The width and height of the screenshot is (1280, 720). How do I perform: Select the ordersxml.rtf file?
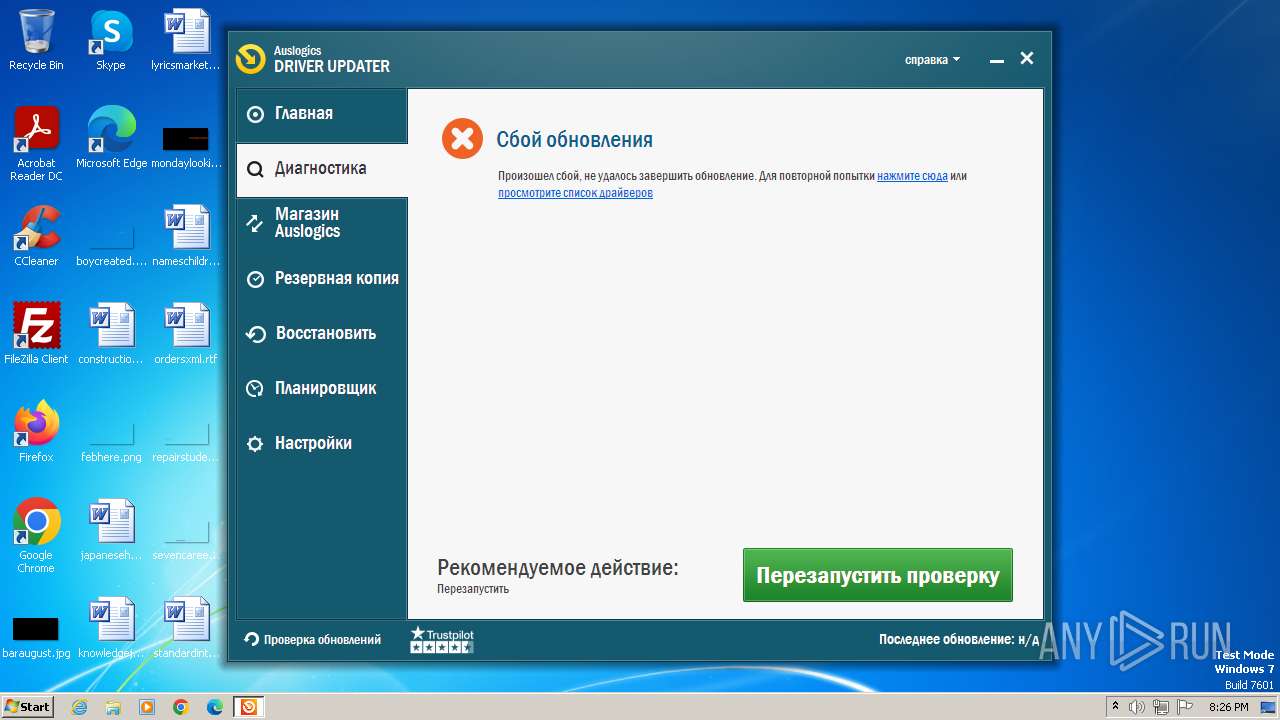pos(186,334)
